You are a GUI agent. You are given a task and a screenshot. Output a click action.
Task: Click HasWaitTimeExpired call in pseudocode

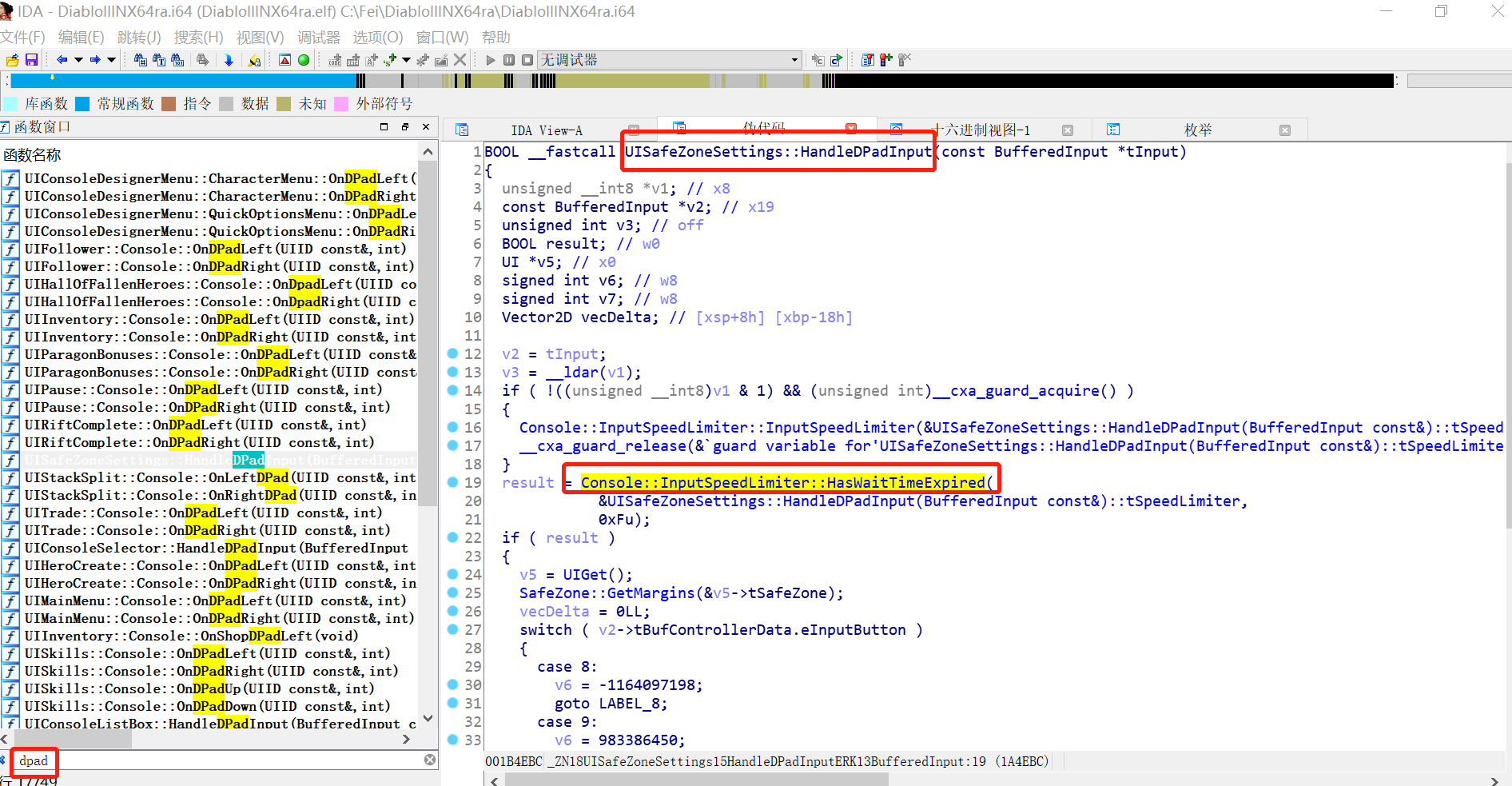[x=783, y=482]
